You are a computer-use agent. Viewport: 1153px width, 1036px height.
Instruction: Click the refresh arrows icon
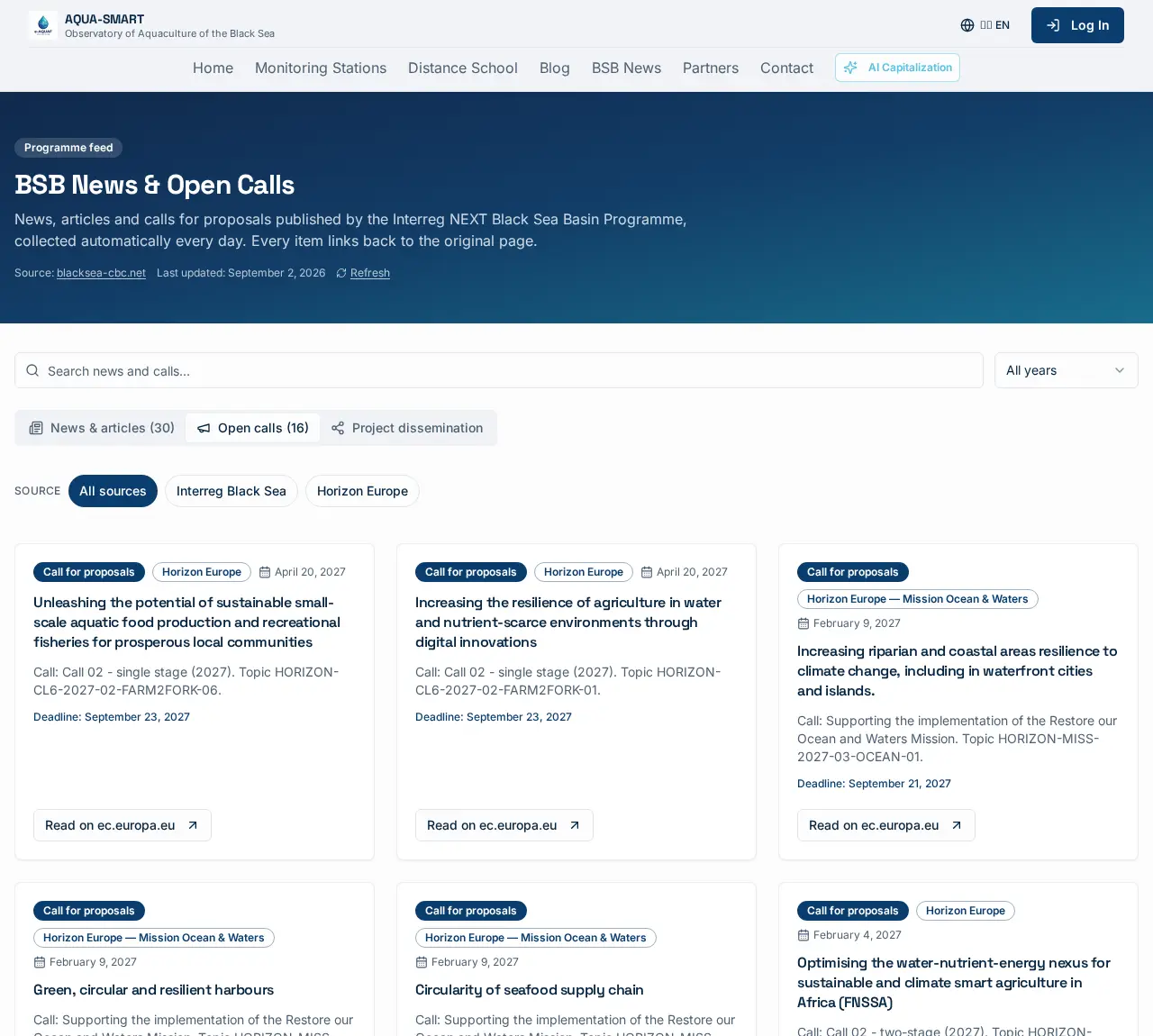[x=341, y=273]
